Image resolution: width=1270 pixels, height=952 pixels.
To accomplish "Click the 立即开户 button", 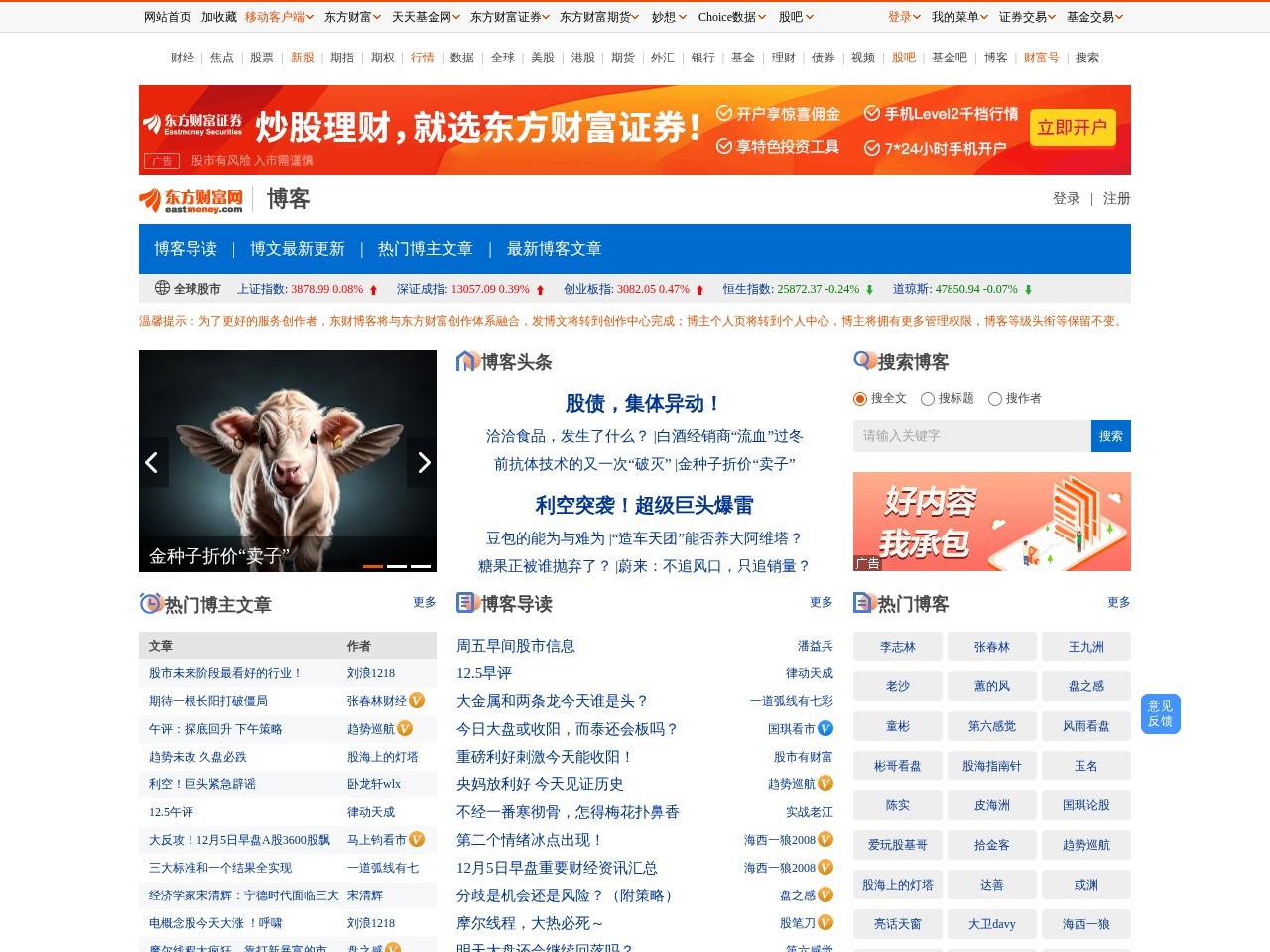I will [x=1073, y=129].
